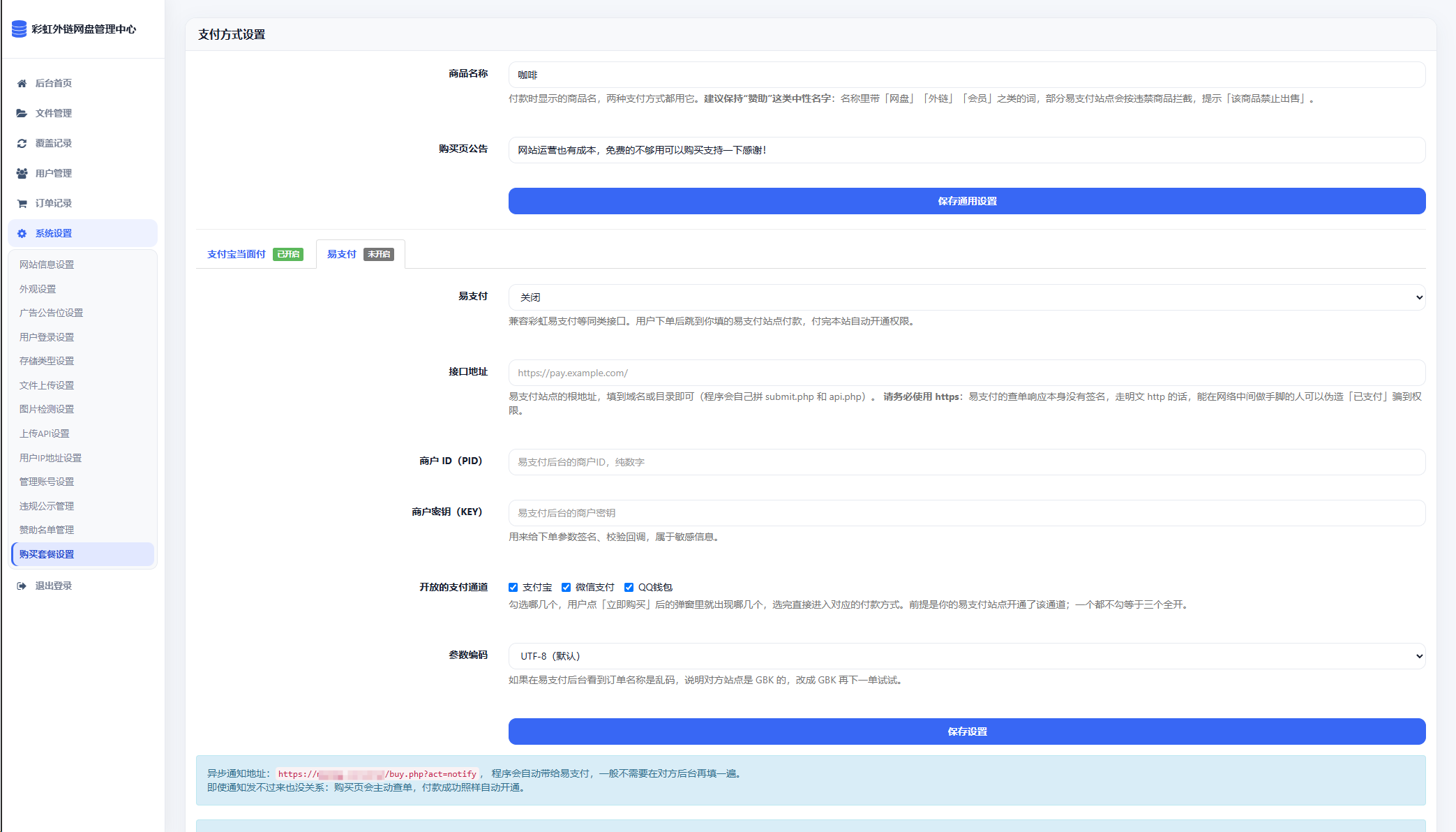
Task: Click the 商户密钥 (KEY) input field
Action: [966, 513]
